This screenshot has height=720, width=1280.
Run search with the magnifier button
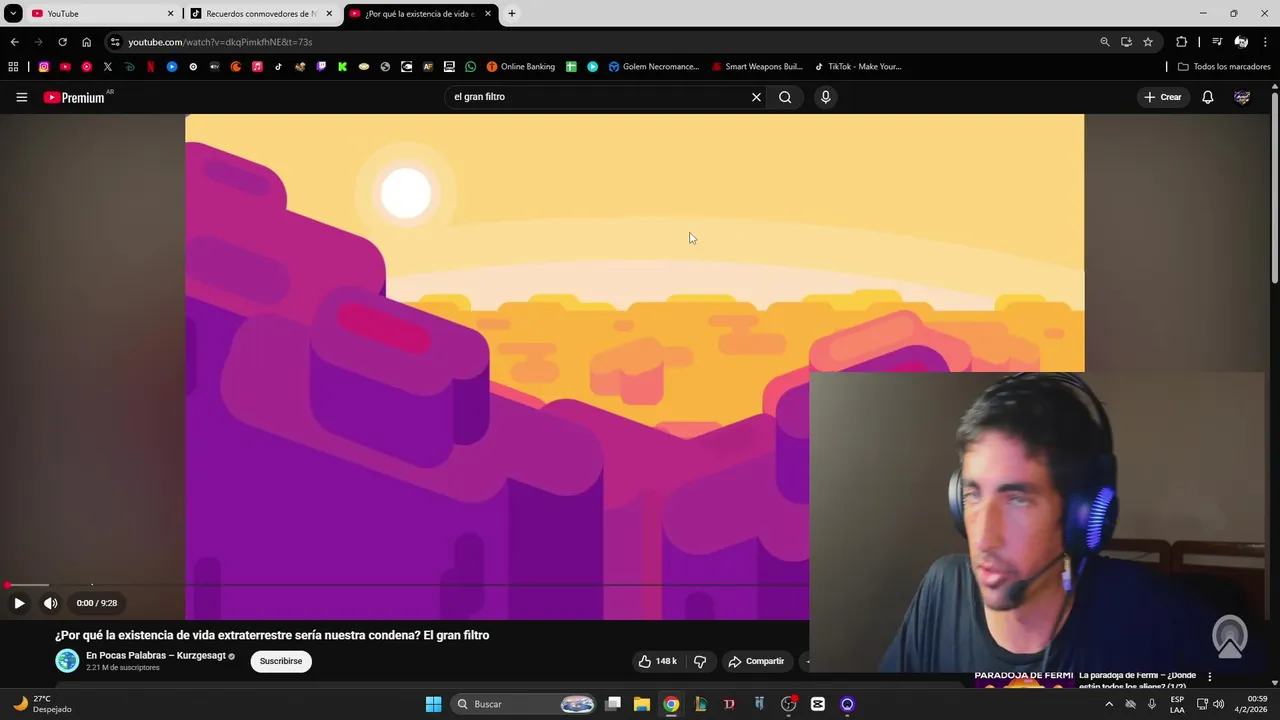click(785, 97)
